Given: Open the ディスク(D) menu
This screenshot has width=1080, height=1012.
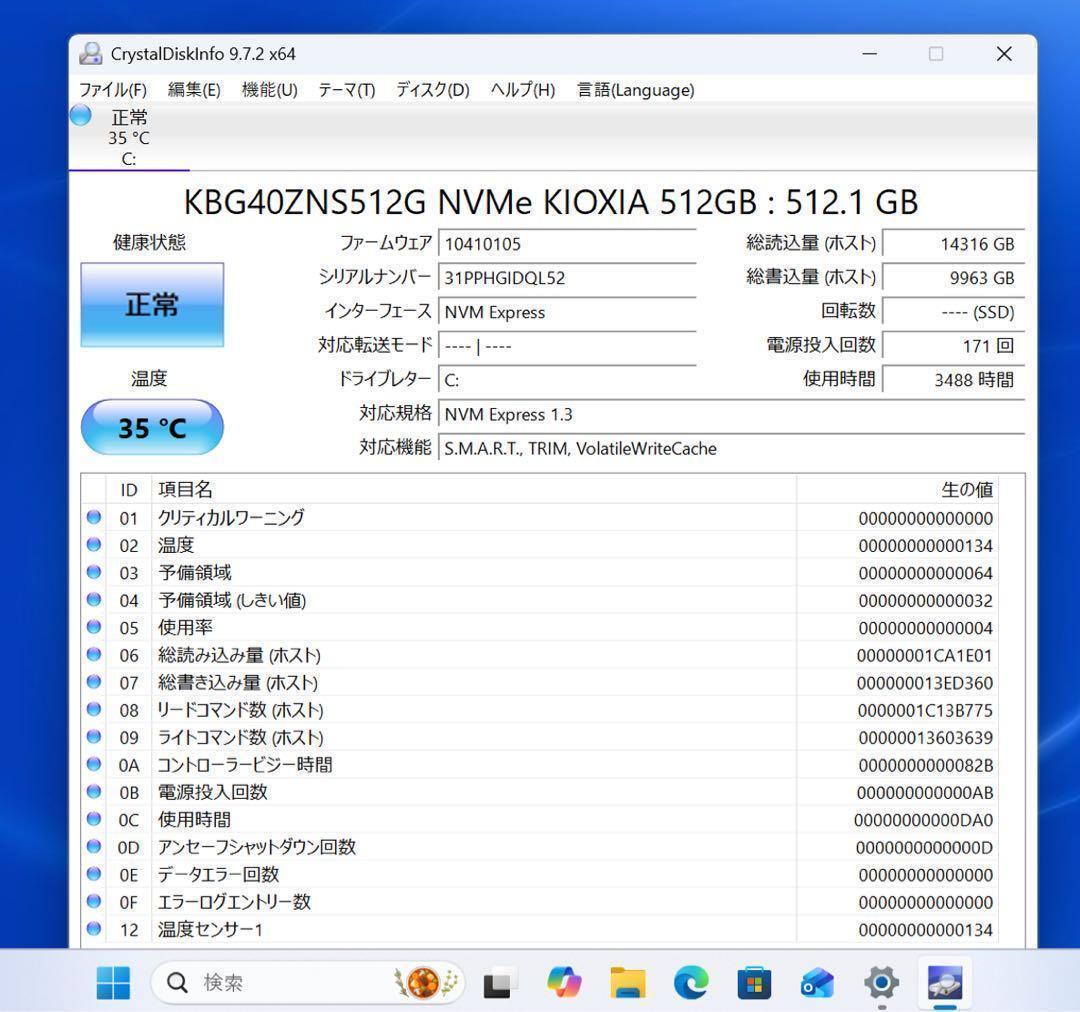Looking at the screenshot, I should (x=430, y=90).
